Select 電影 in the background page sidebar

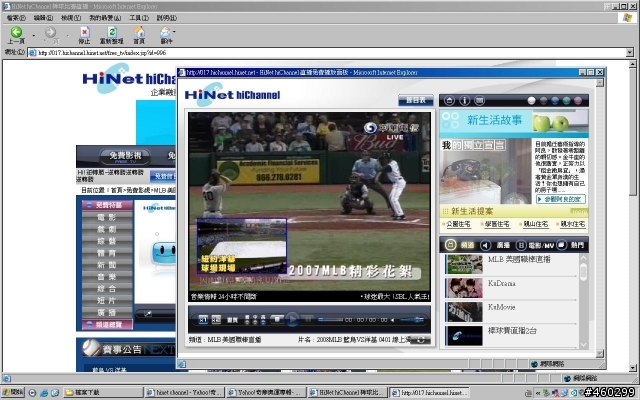click(107, 217)
